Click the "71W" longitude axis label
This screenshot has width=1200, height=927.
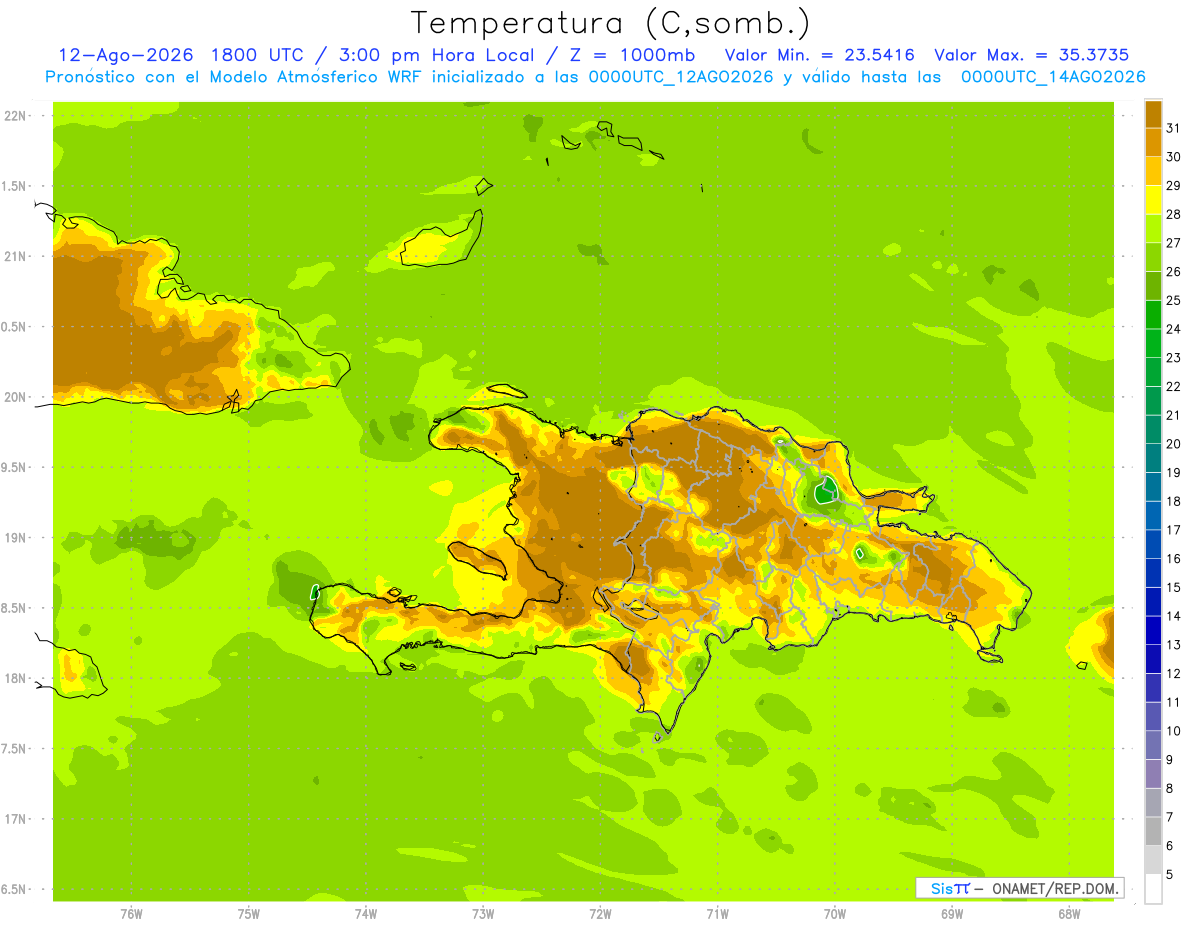coord(717,914)
